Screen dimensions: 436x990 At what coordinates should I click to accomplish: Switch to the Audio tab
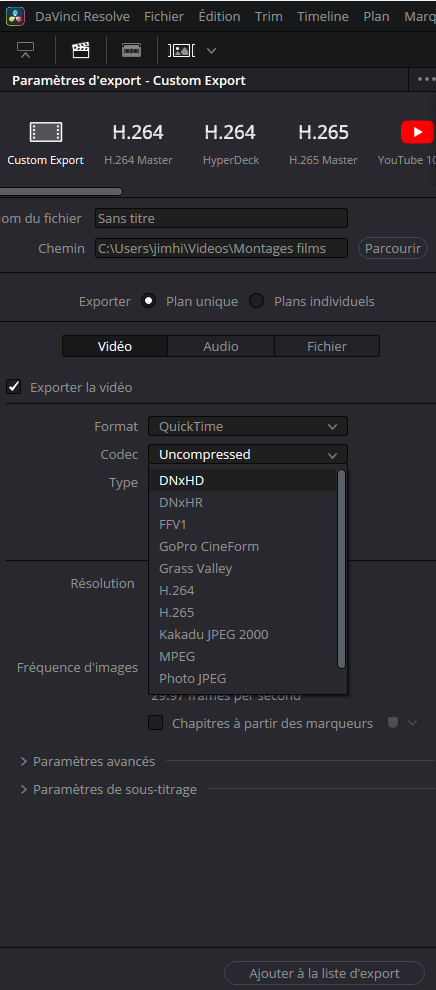pos(221,346)
